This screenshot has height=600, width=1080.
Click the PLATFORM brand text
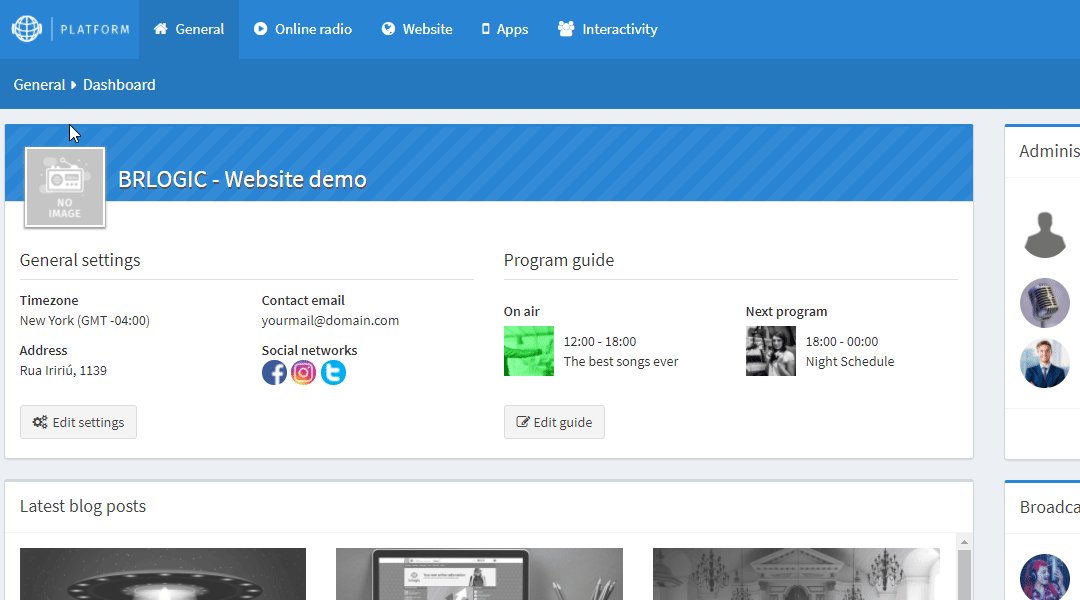tap(95, 30)
